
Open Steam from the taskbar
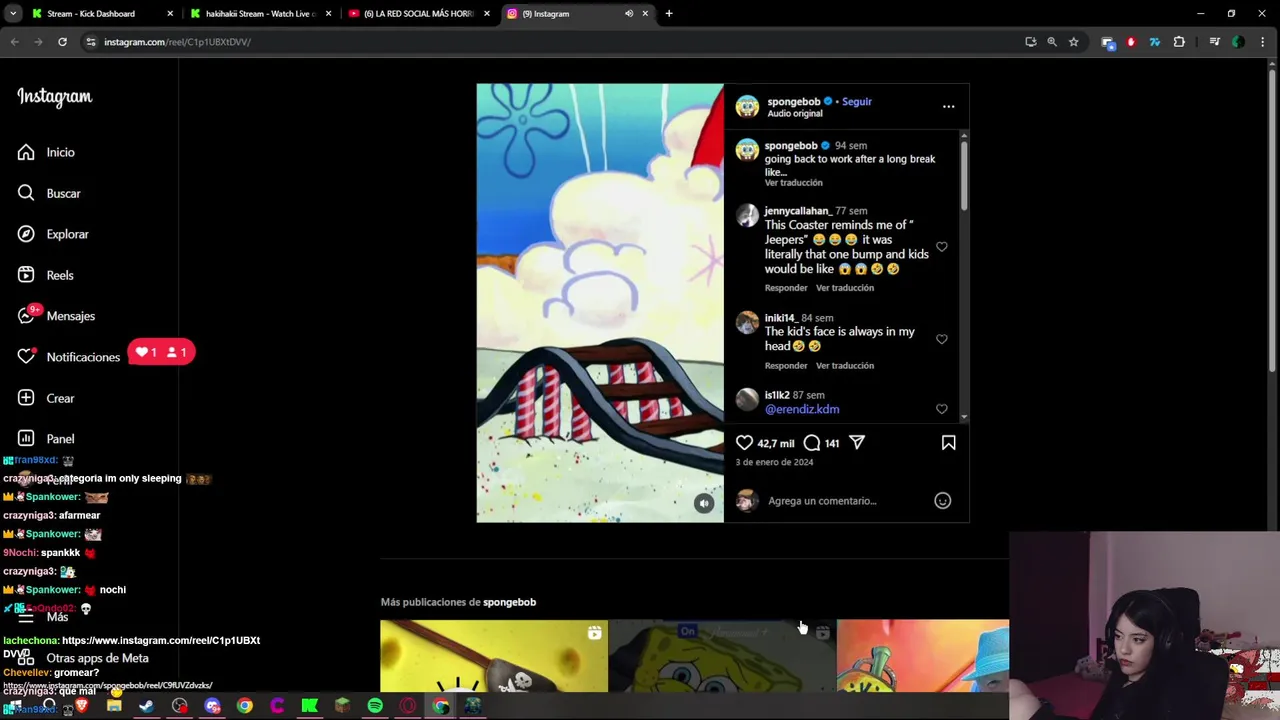coord(147,706)
